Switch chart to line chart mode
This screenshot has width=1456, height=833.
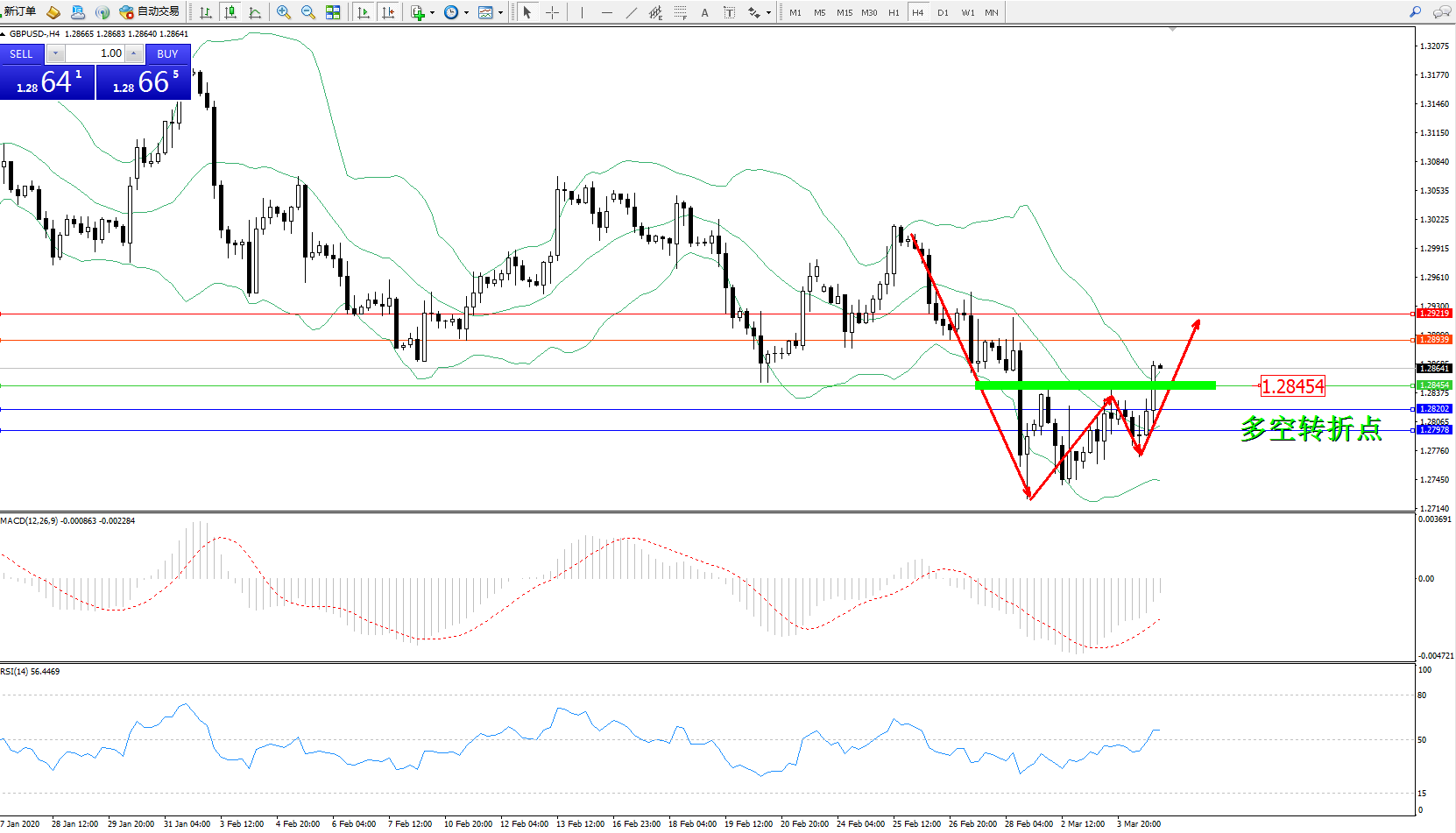click(x=255, y=12)
